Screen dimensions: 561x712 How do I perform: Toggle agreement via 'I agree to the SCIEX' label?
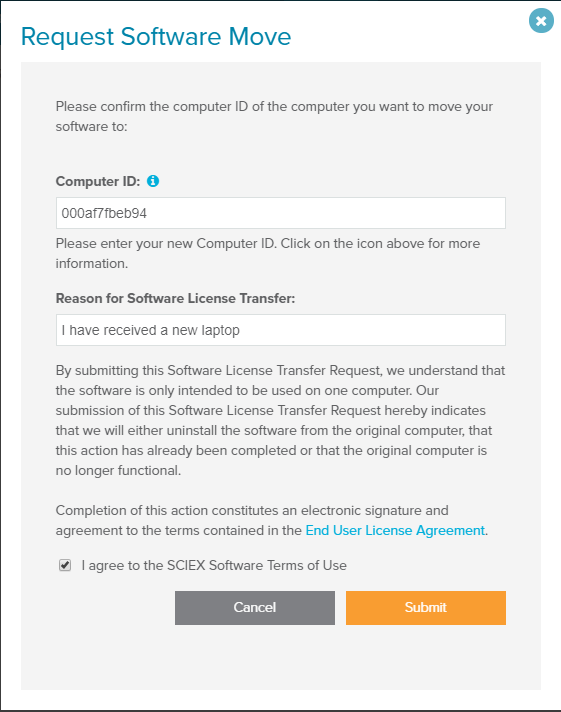coord(214,565)
